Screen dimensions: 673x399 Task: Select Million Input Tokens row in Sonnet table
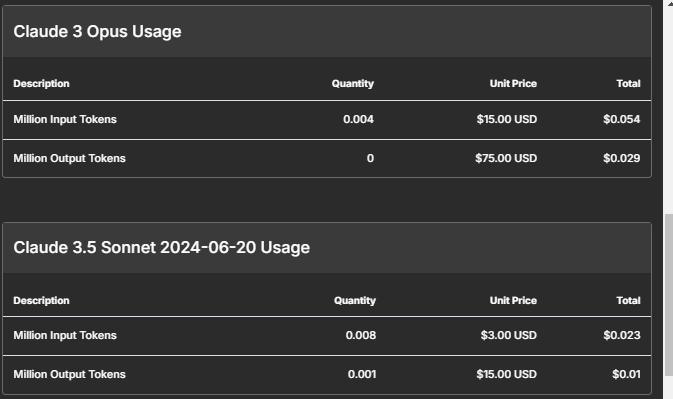[327, 336]
